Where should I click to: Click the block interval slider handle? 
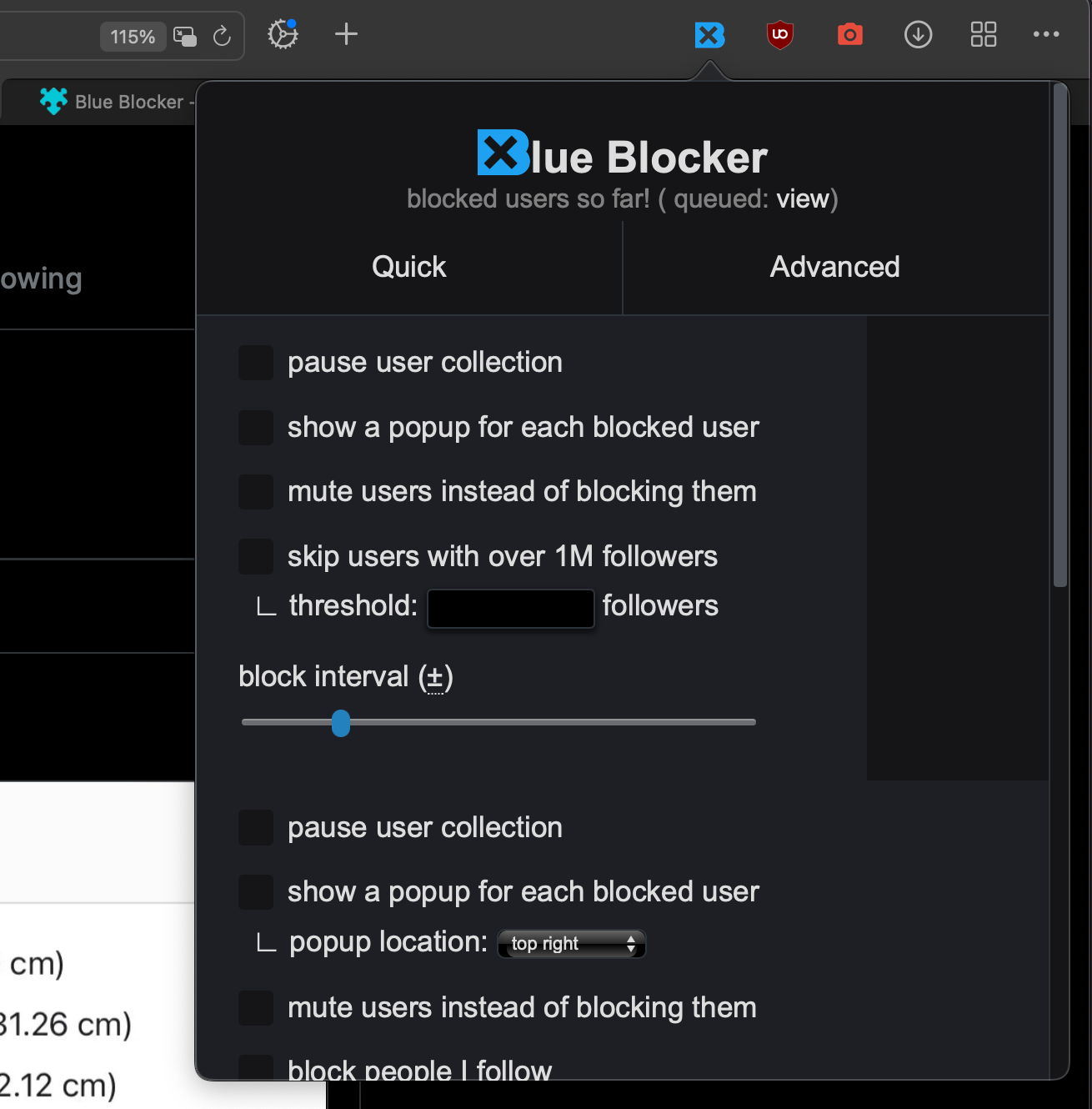click(x=341, y=723)
